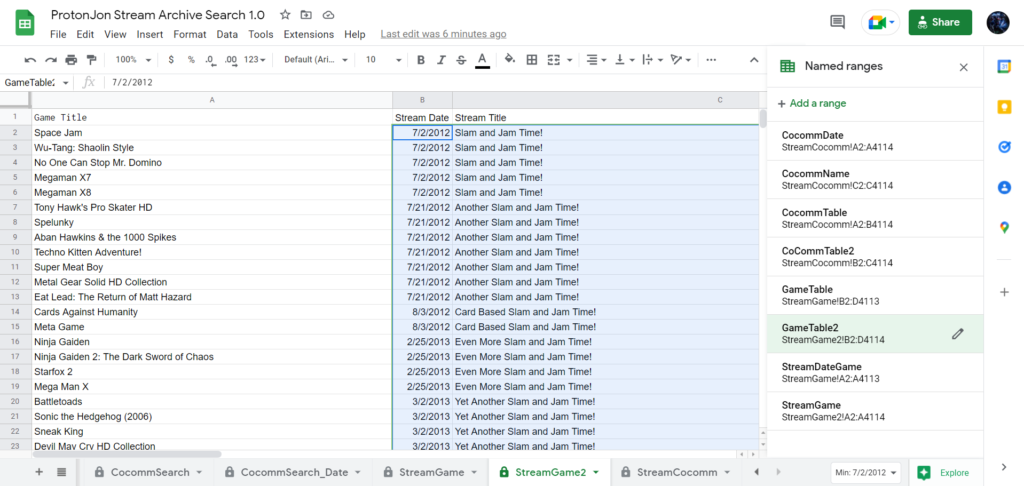Open the Extensions menu
This screenshot has height=486, width=1024.
308,34
